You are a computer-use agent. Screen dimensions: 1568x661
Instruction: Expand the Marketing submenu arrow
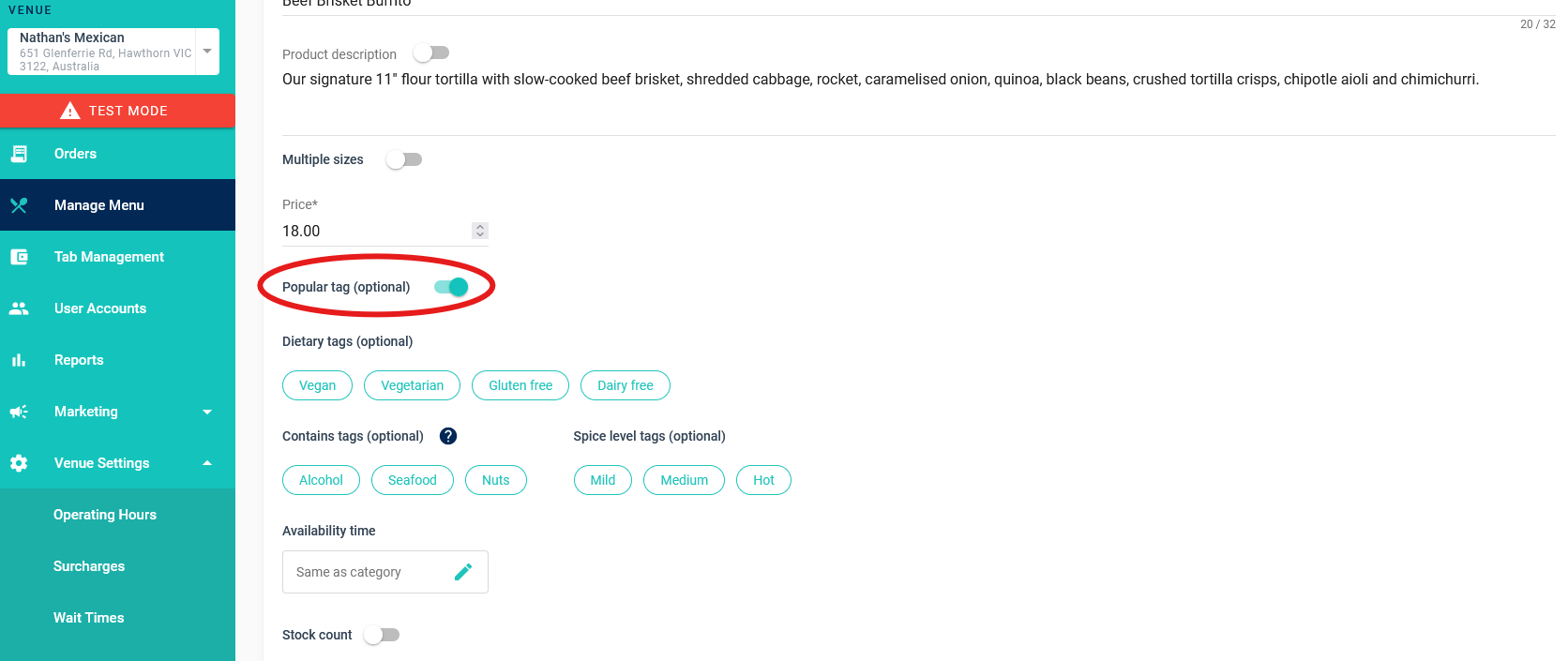[x=207, y=412]
